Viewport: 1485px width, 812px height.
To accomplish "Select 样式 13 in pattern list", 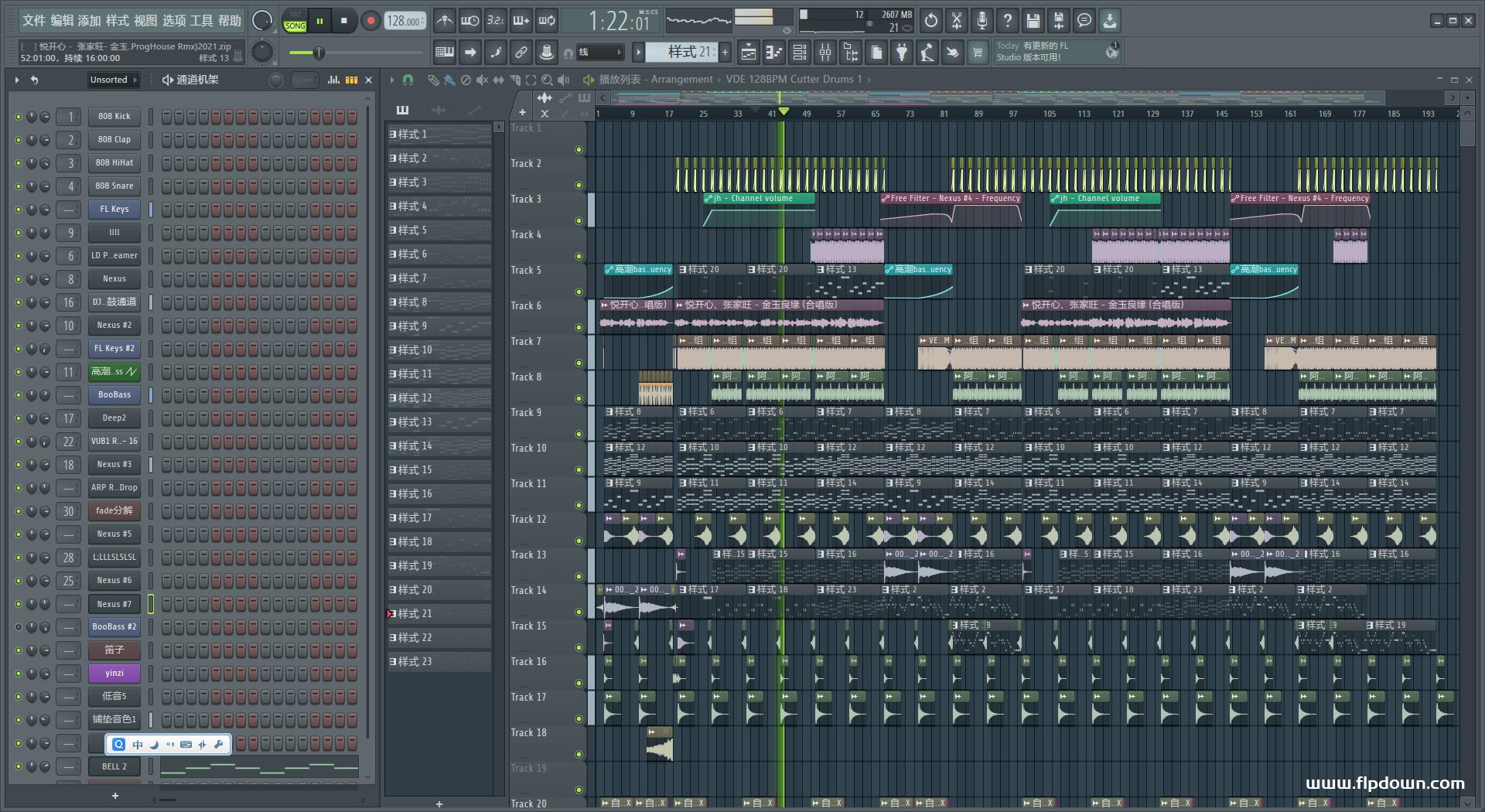I will (x=439, y=422).
